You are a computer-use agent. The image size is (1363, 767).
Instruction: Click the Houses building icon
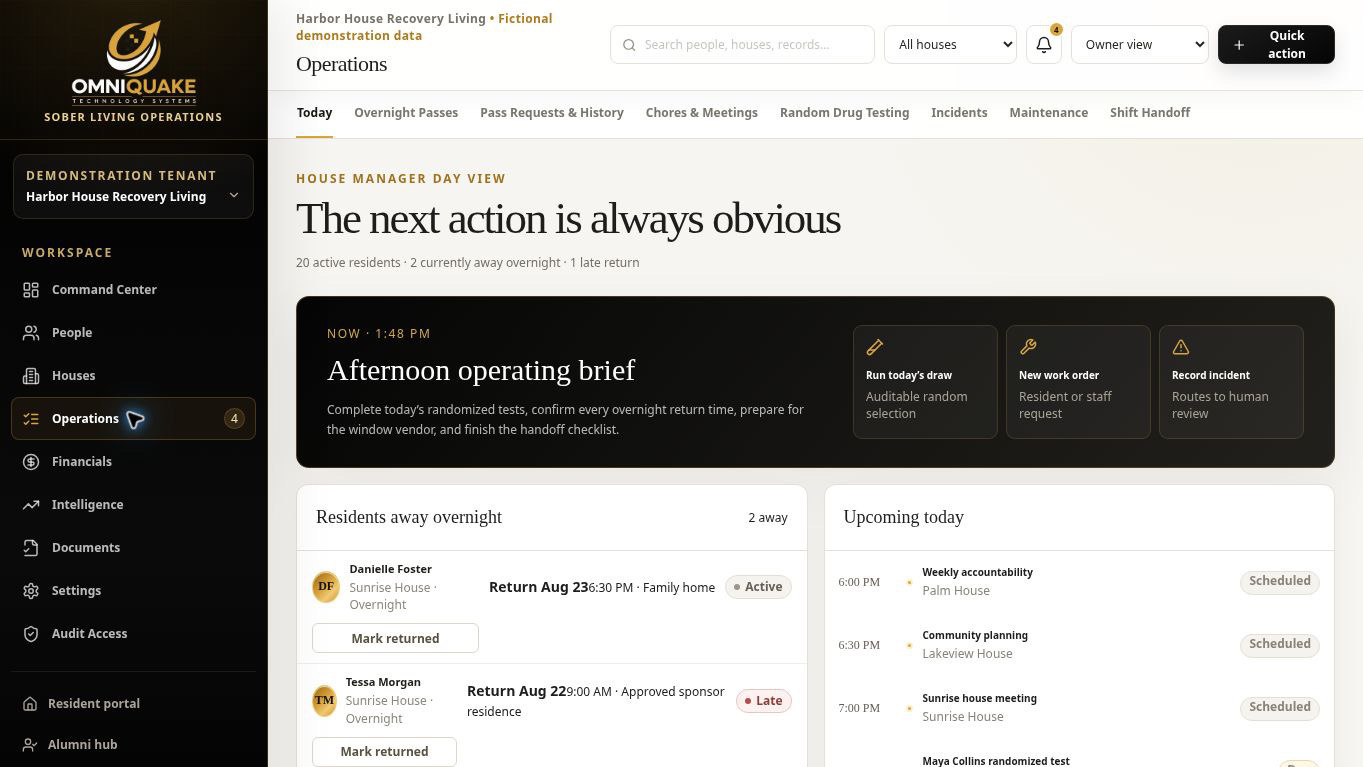pyautogui.click(x=31, y=376)
